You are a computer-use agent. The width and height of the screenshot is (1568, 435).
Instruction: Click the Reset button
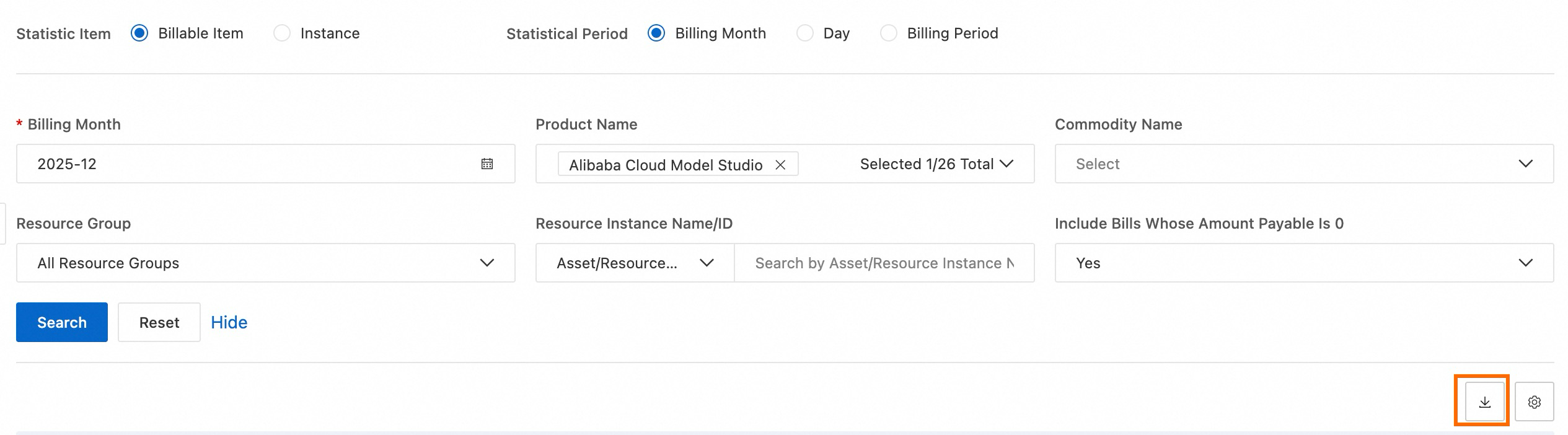click(159, 322)
